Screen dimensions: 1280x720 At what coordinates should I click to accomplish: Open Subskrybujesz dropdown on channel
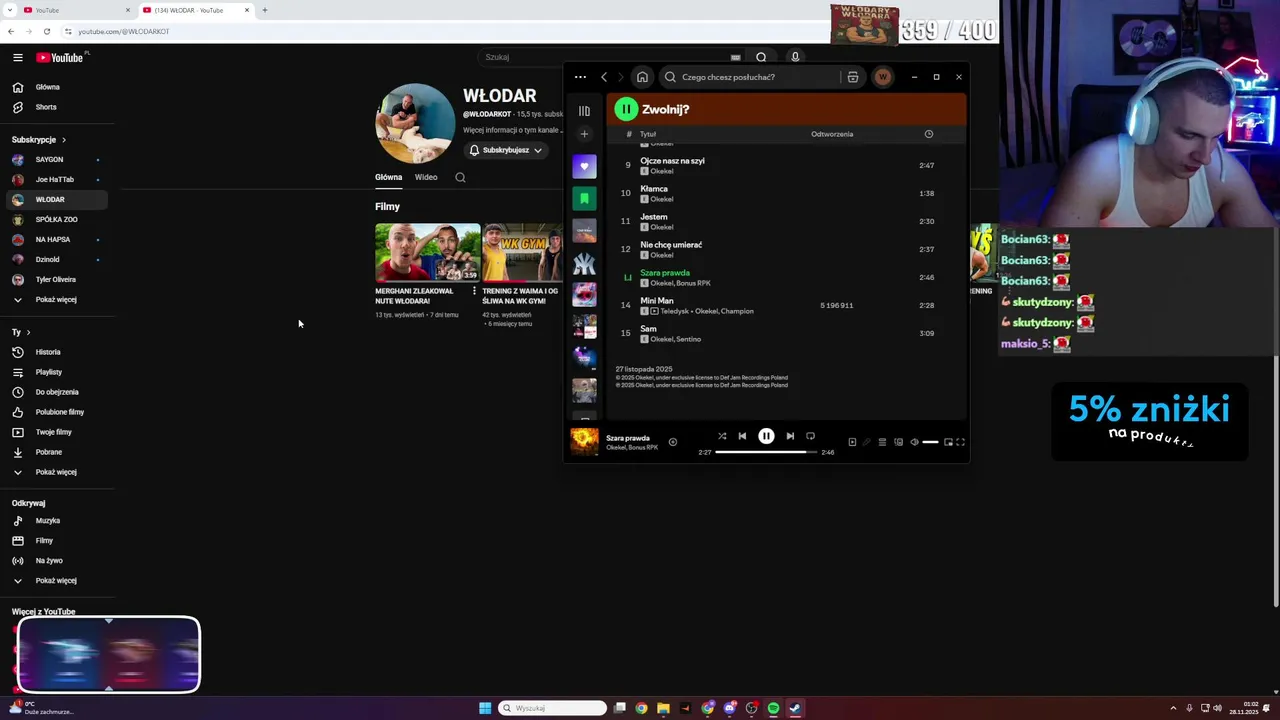click(506, 150)
